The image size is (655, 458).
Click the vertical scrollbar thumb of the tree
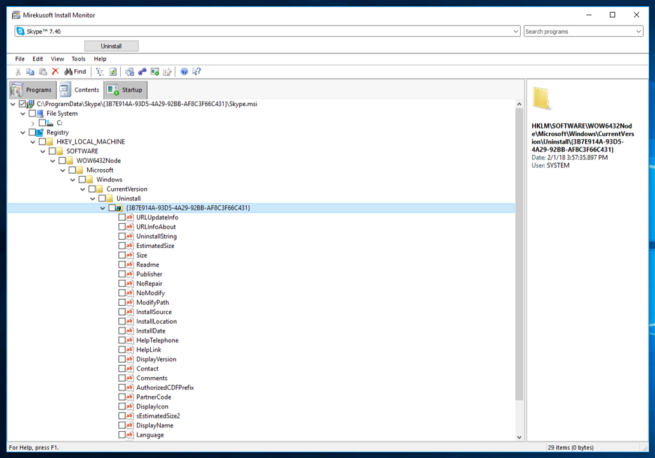pyautogui.click(x=519, y=254)
